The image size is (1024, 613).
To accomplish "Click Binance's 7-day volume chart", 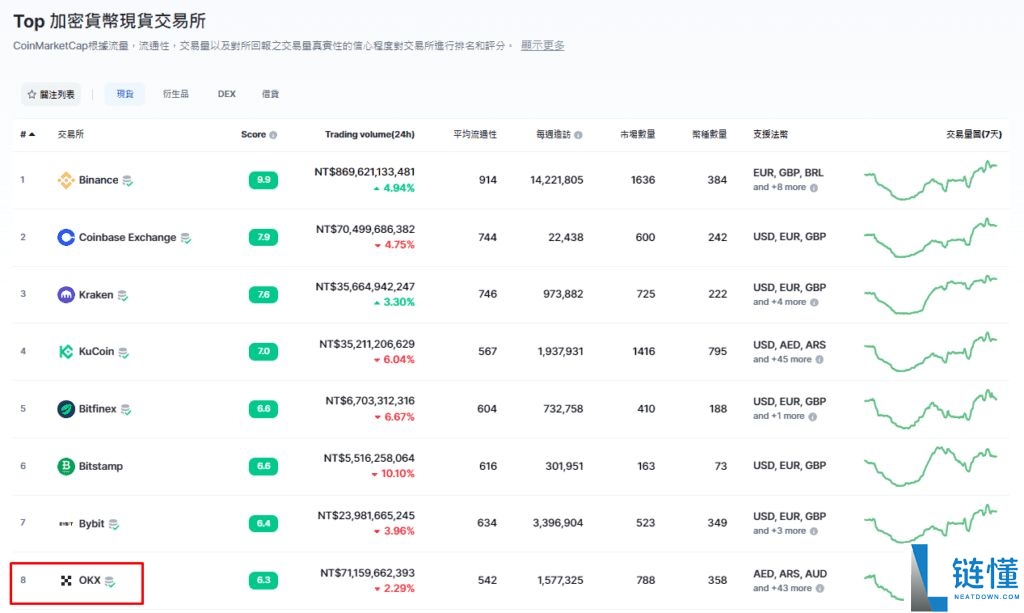I will 931,180.
